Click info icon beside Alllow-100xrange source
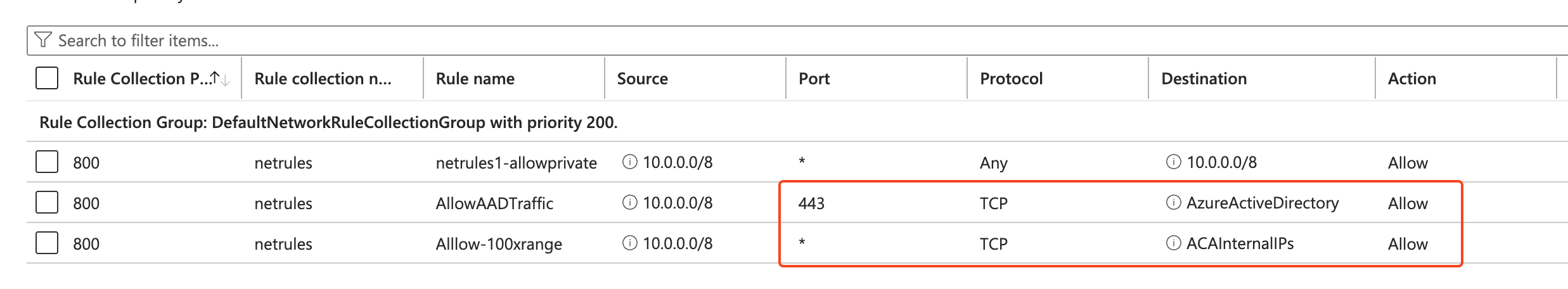 coord(629,243)
